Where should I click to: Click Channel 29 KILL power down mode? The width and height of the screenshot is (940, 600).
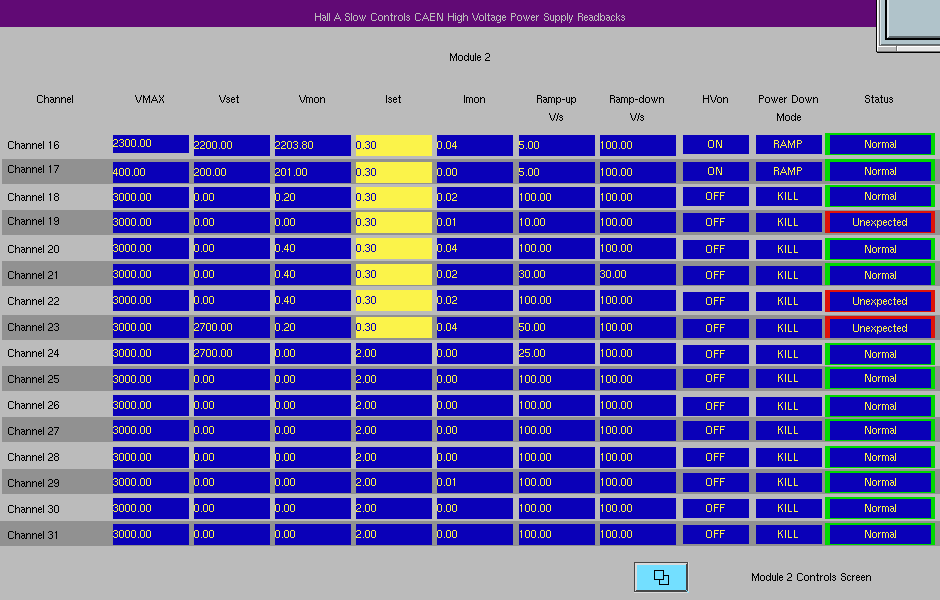pyautogui.click(x=788, y=483)
